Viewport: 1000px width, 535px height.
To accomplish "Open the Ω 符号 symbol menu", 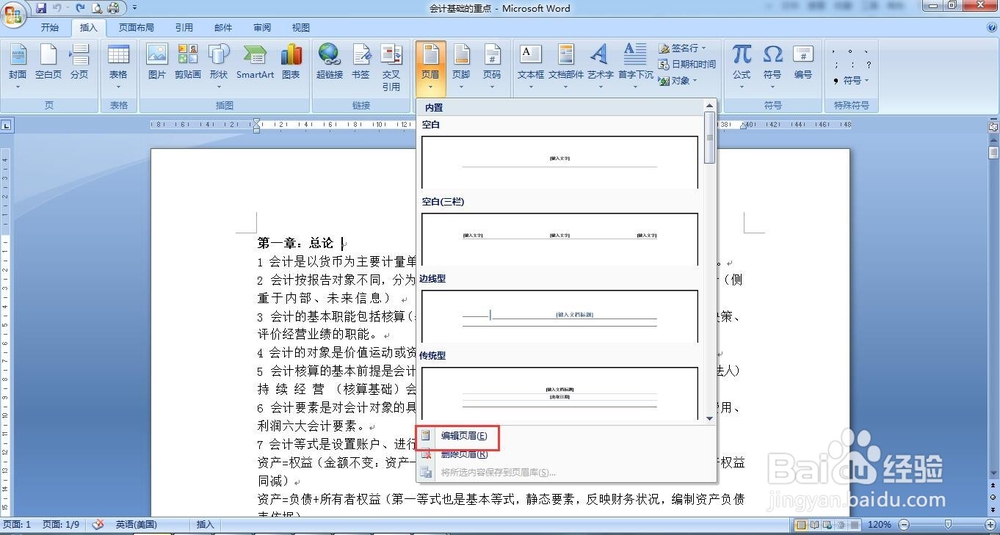I will coord(772,66).
